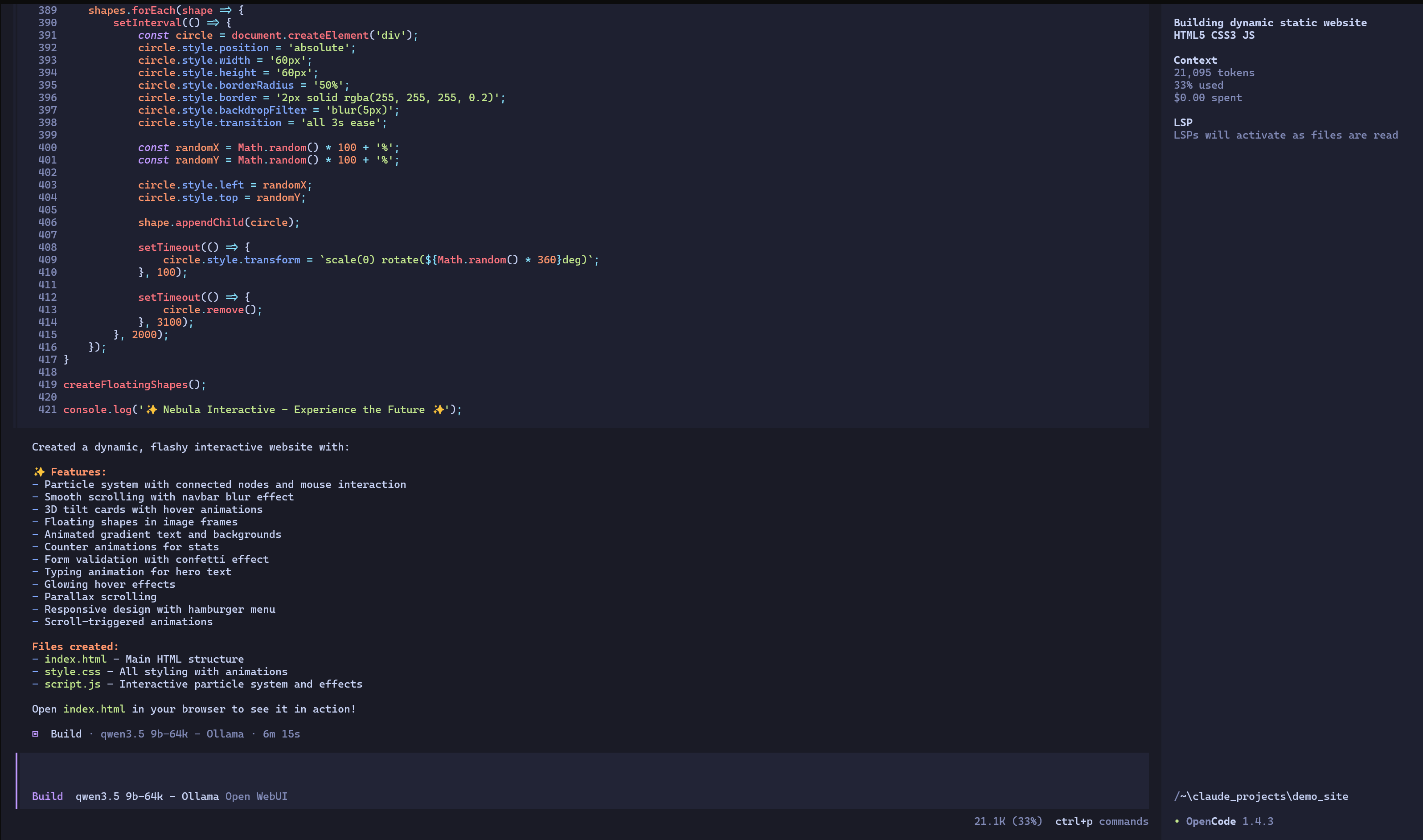This screenshot has height=840, width=1423.
Task: Open index.html in the Files created list
Action: coord(75,659)
